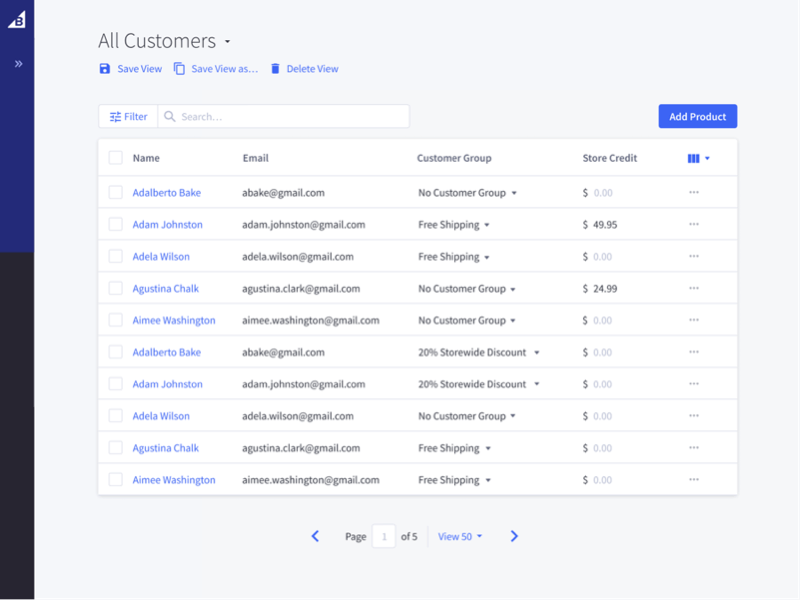Click the page number input field
800x600 pixels.
click(x=384, y=536)
